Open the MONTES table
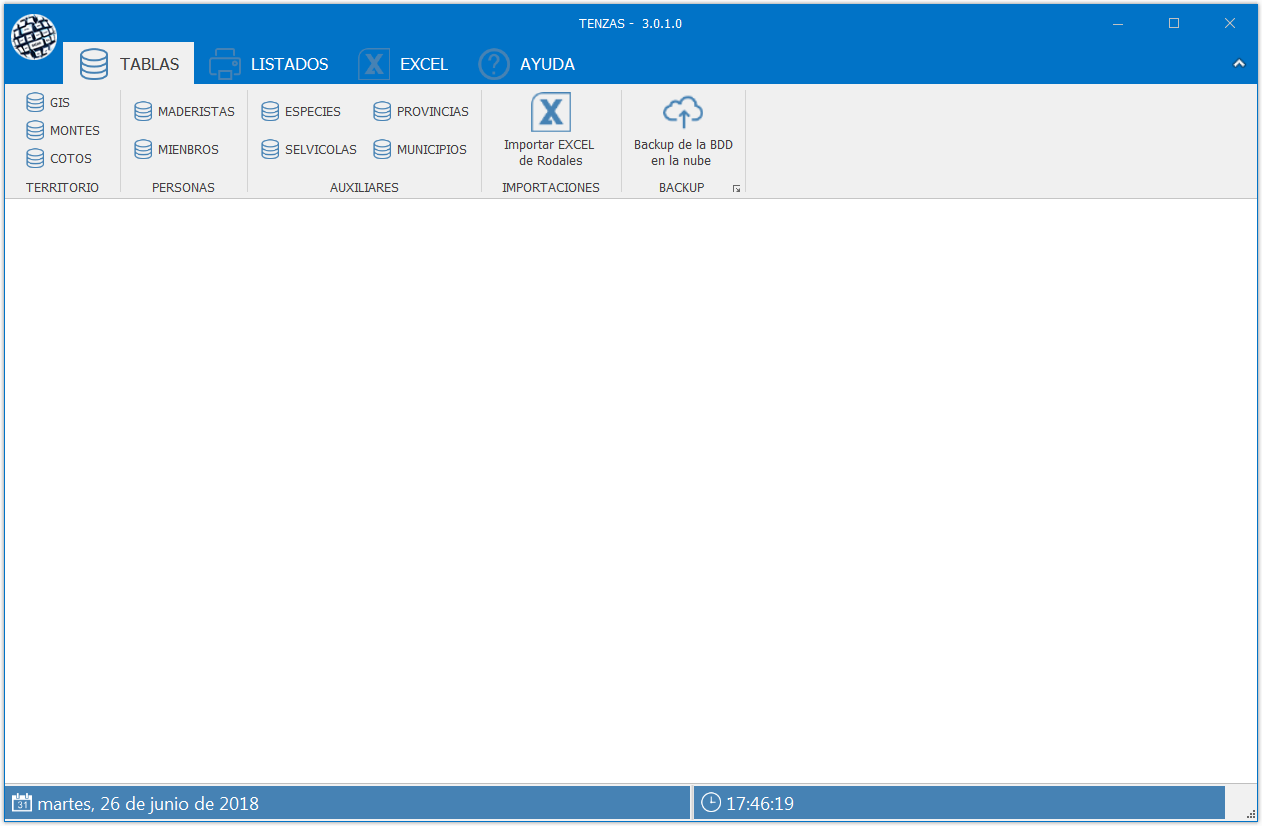This screenshot has width=1262, height=826. (63, 130)
